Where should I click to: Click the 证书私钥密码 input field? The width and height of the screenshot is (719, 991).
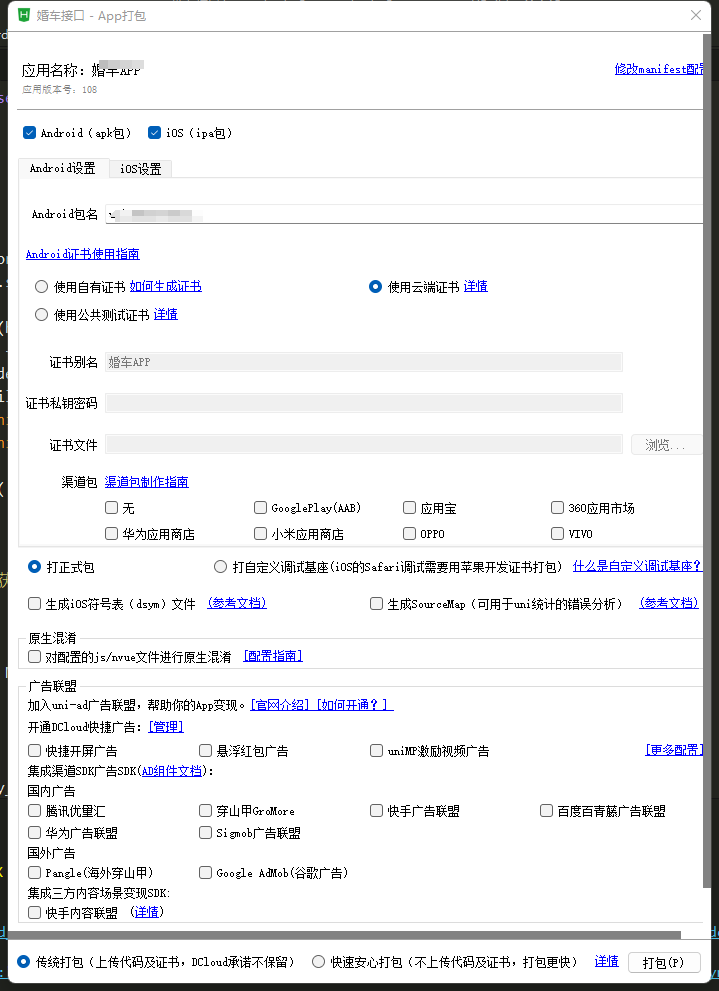pyautogui.click(x=363, y=403)
